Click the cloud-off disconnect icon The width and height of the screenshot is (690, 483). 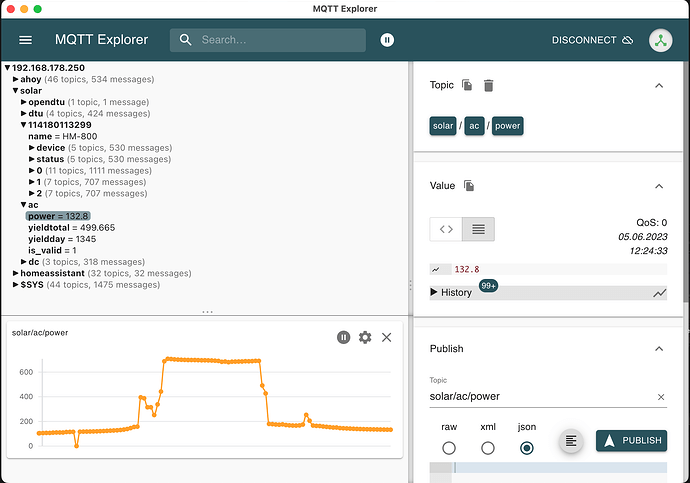tap(628, 40)
